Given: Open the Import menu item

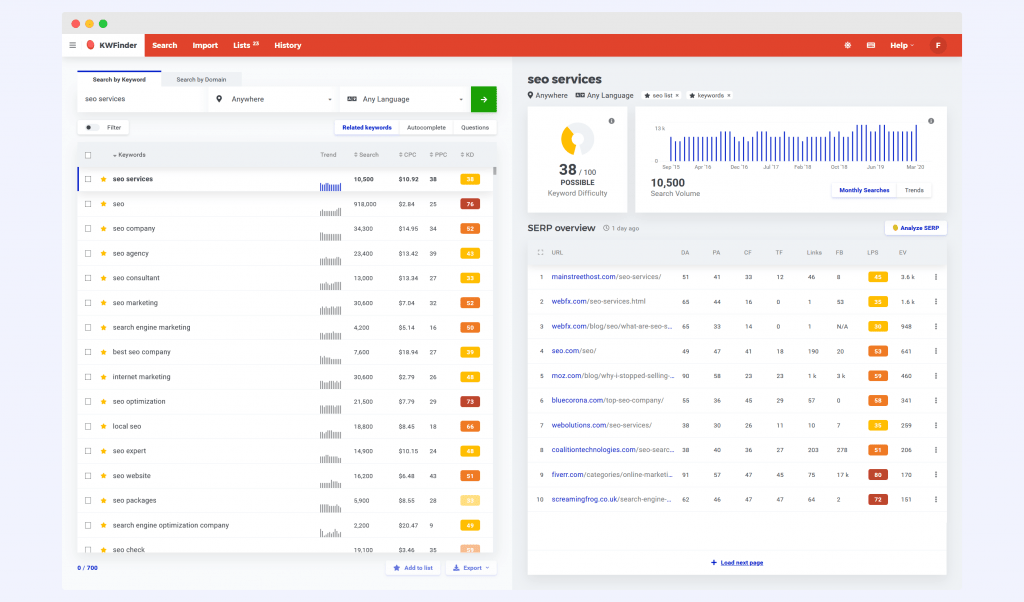Looking at the screenshot, I should [205, 45].
